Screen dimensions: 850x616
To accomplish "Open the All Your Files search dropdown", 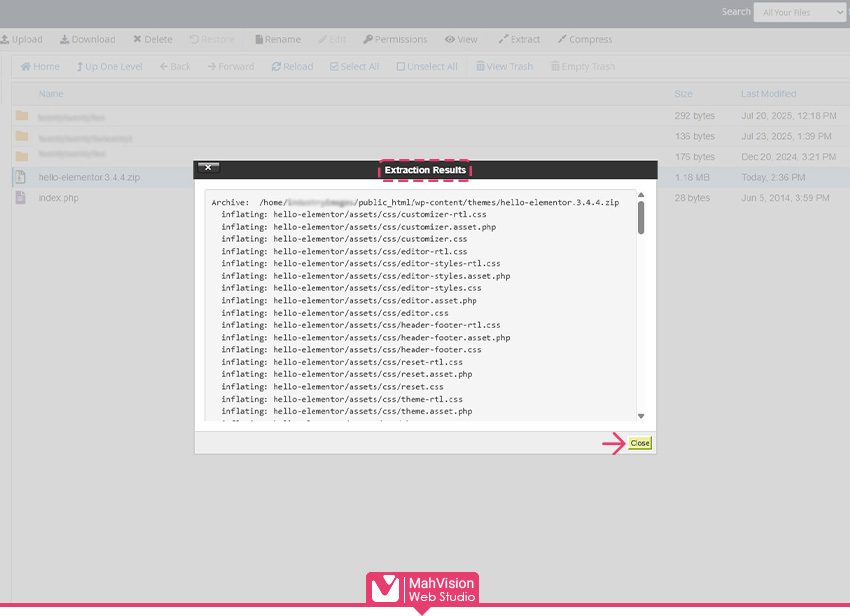I will click(800, 12).
